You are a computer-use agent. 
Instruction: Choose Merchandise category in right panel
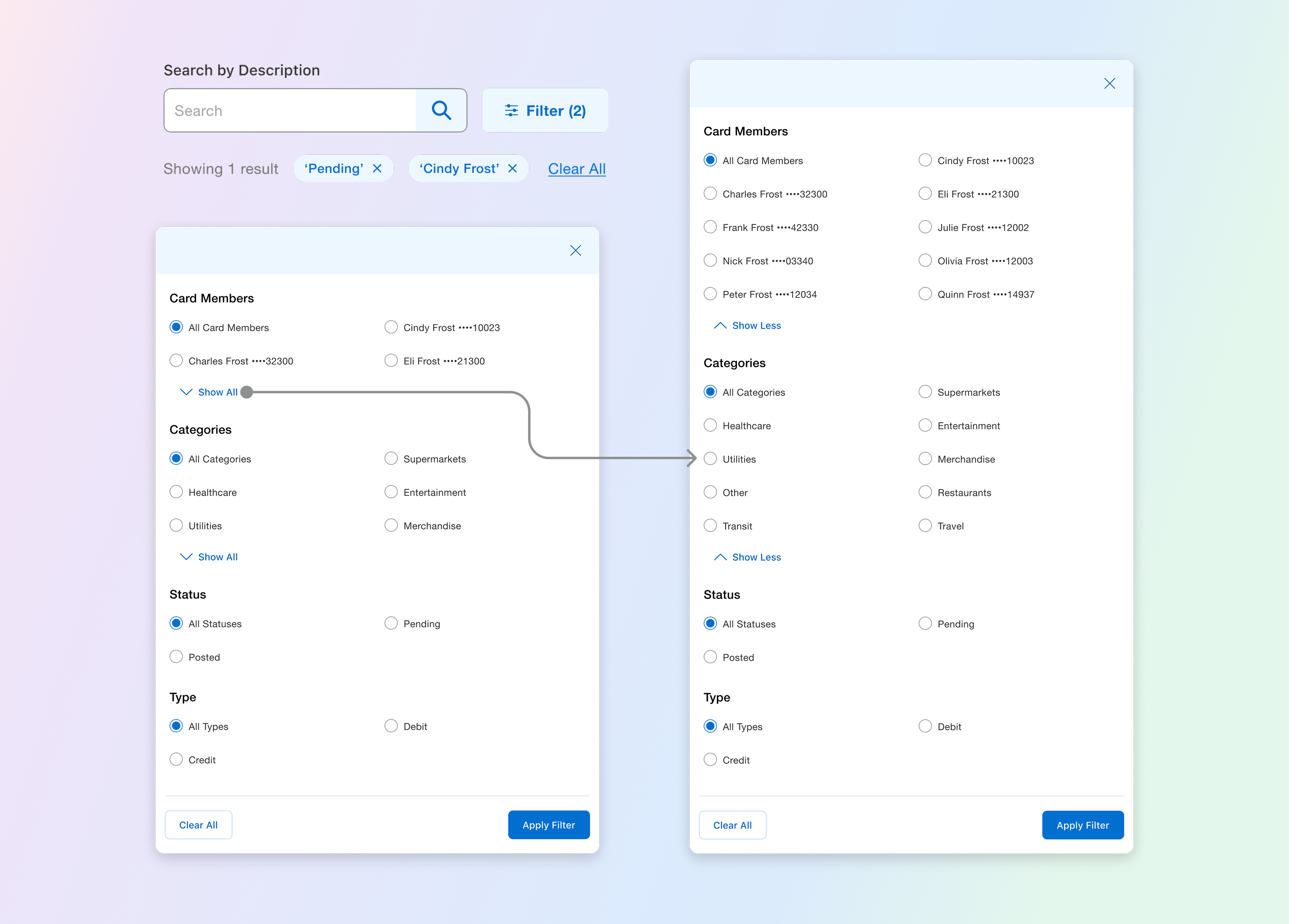coord(925,459)
